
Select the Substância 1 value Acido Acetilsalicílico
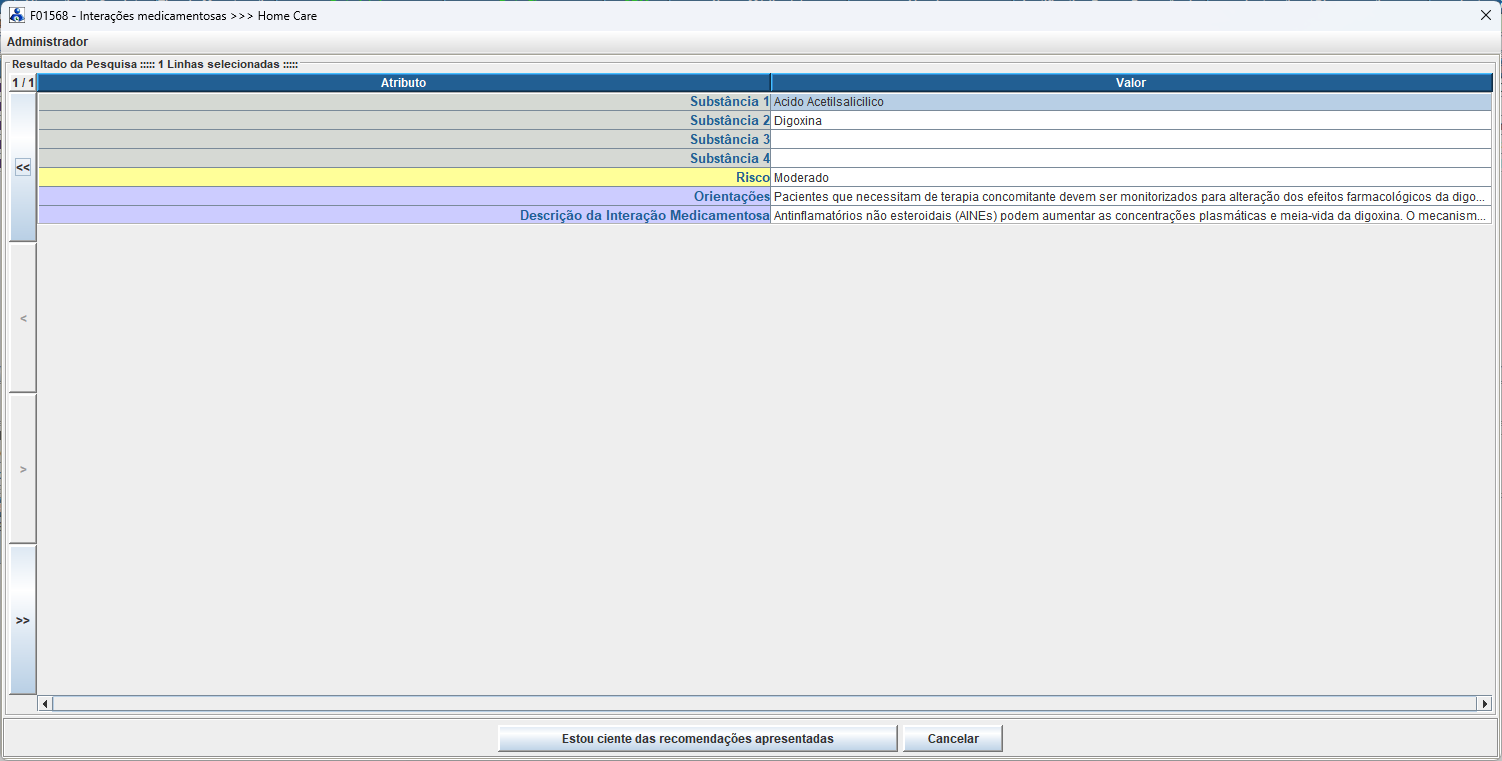[x=1131, y=102]
